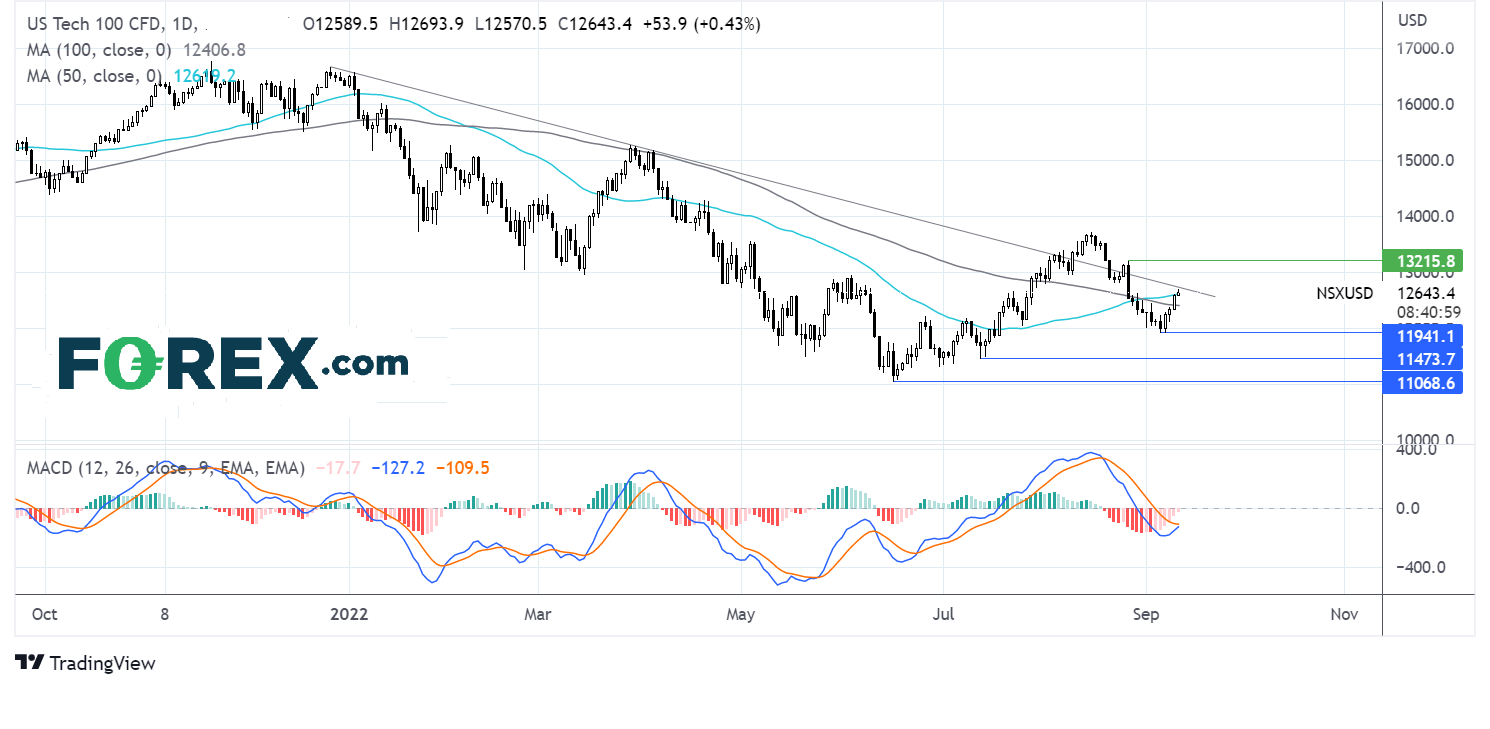
Task: Click the open price O12589.5 in header
Action: point(341,25)
